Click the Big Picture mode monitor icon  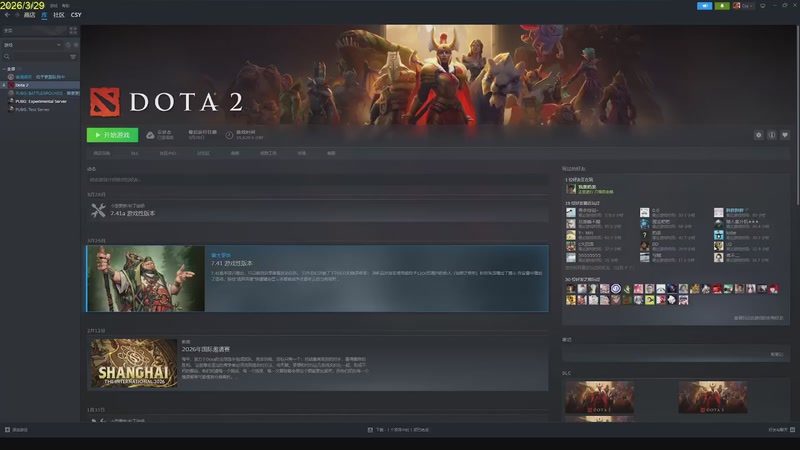click(x=763, y=6)
